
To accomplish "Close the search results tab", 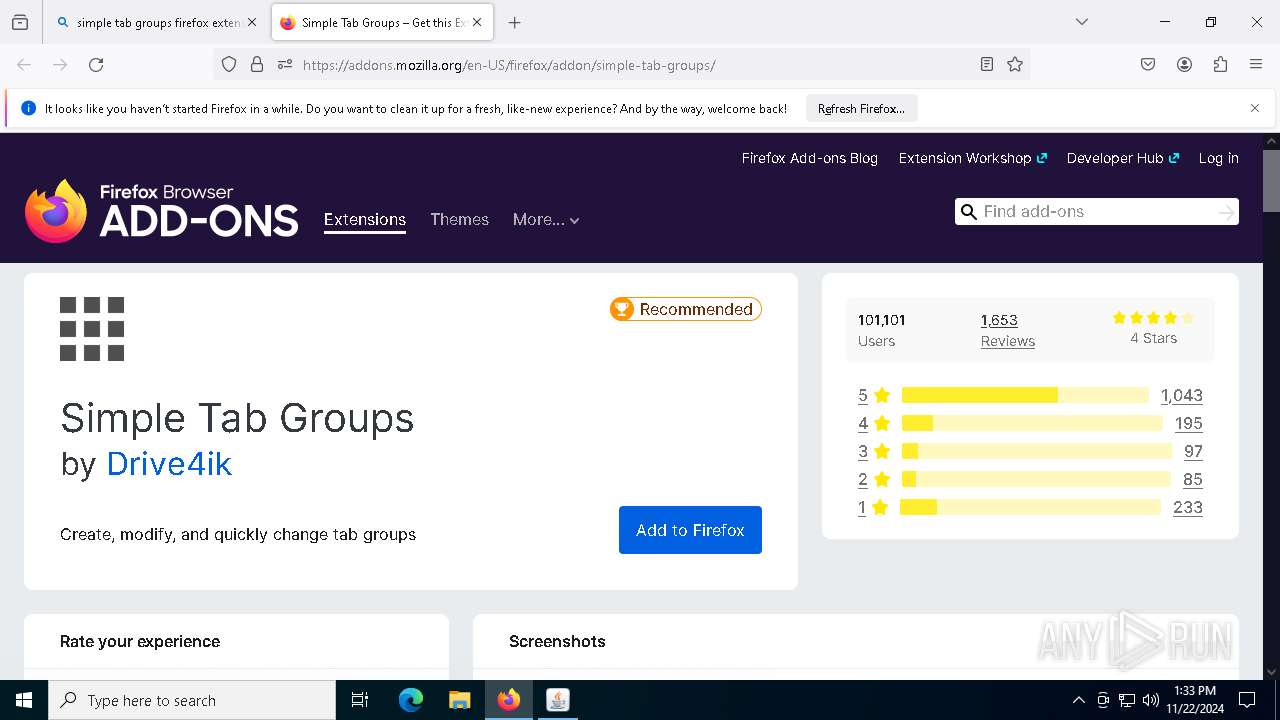I will click(251, 22).
